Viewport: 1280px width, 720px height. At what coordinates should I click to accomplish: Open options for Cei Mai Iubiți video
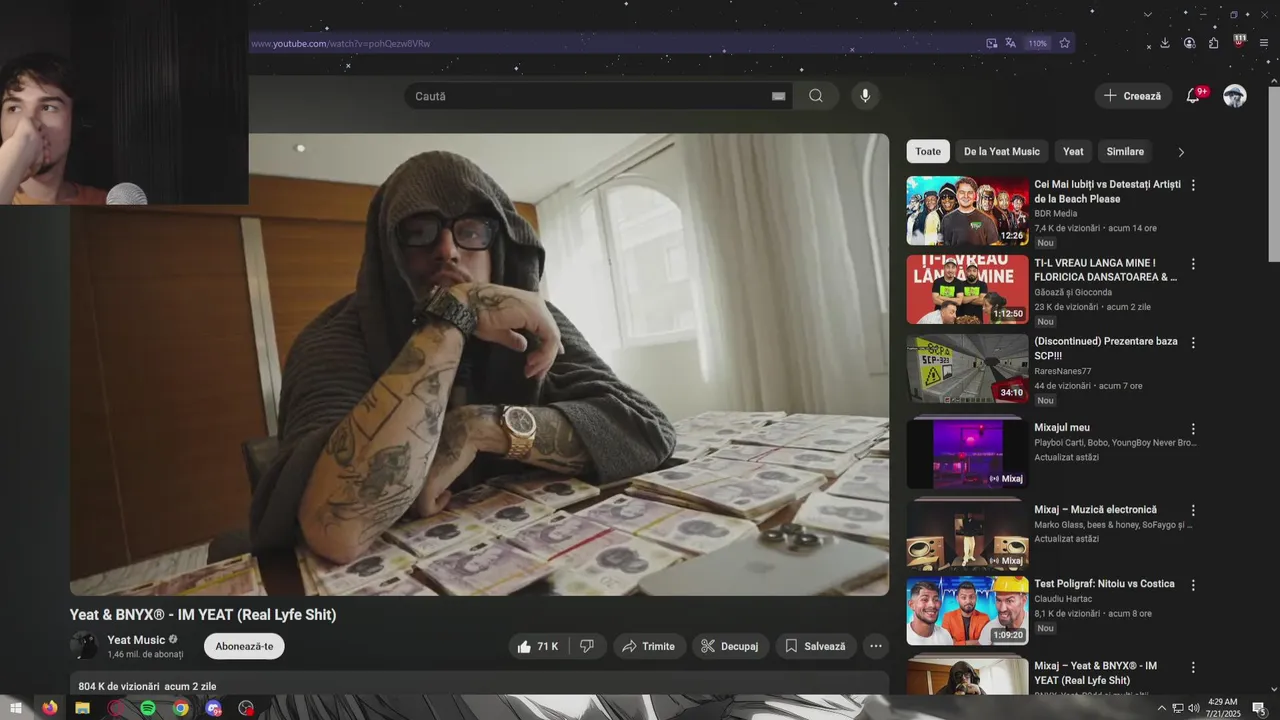pyautogui.click(x=1193, y=185)
